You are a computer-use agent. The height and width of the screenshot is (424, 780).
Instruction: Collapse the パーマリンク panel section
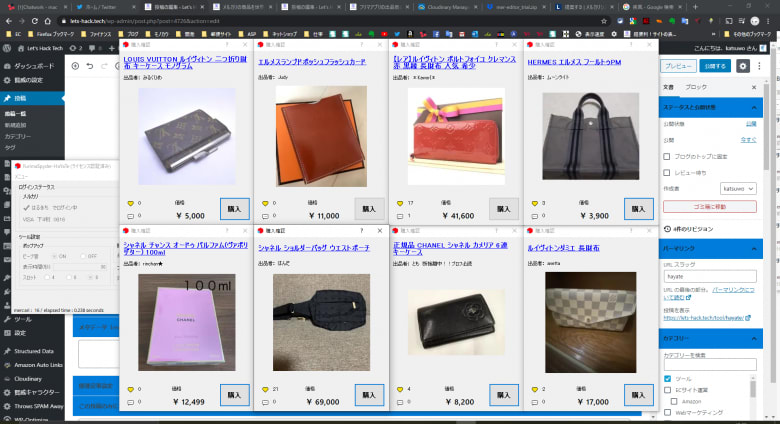[x=711, y=248]
